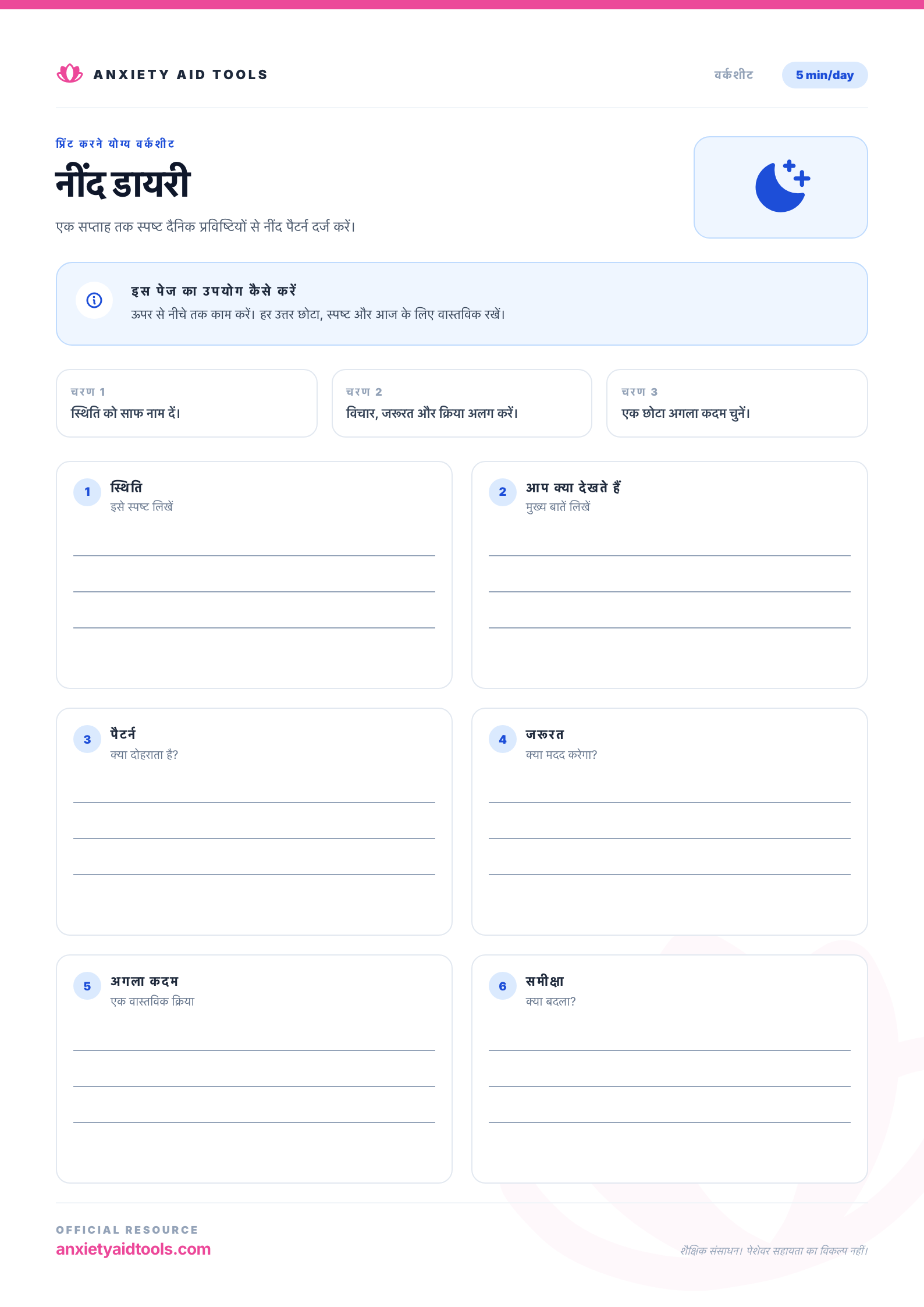Click the pink lotus logo icon
Image resolution: width=924 pixels, height=1307 pixels.
tap(70, 74)
